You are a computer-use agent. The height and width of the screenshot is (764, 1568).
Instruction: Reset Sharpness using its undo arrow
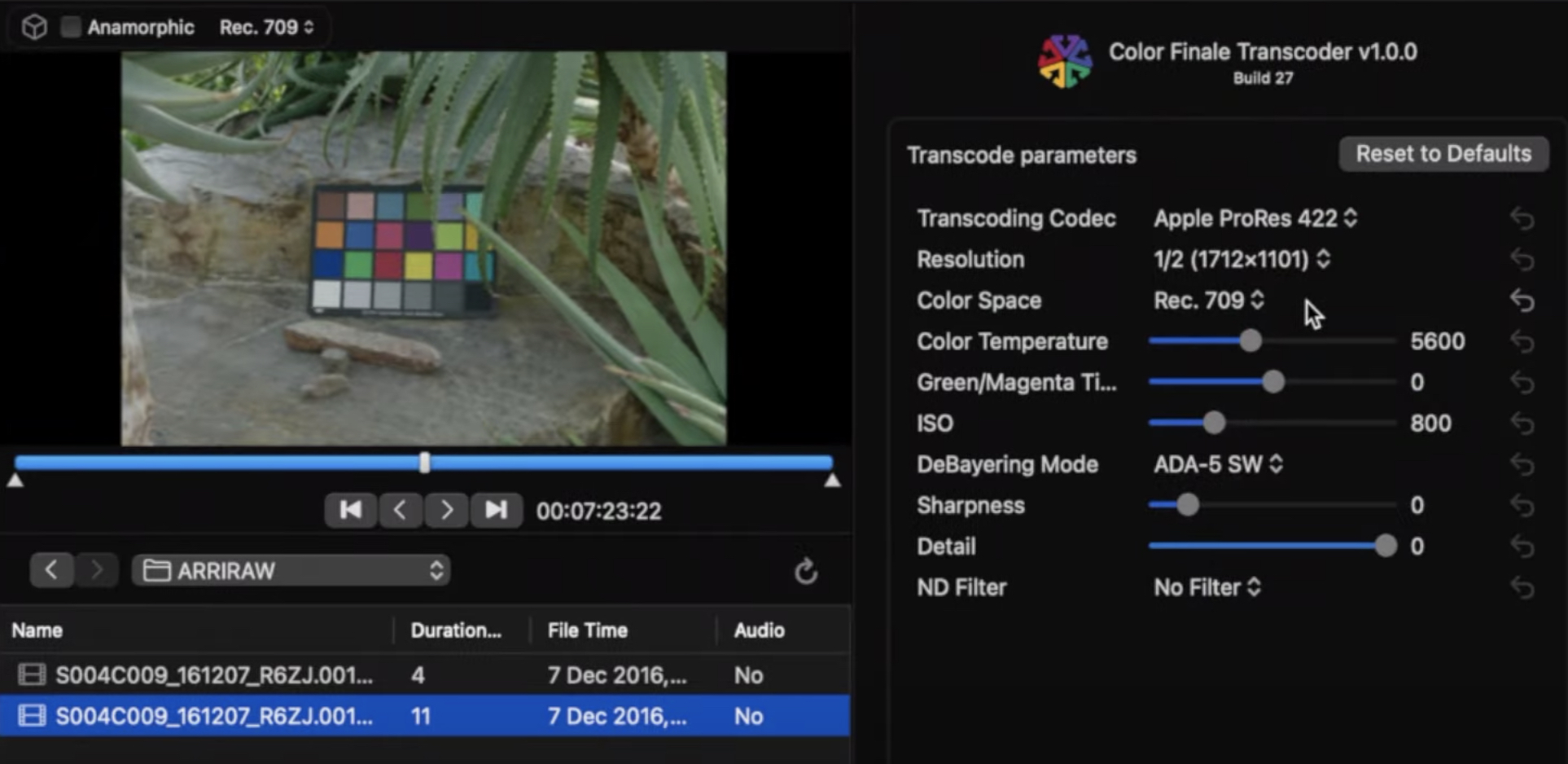coord(1522,505)
